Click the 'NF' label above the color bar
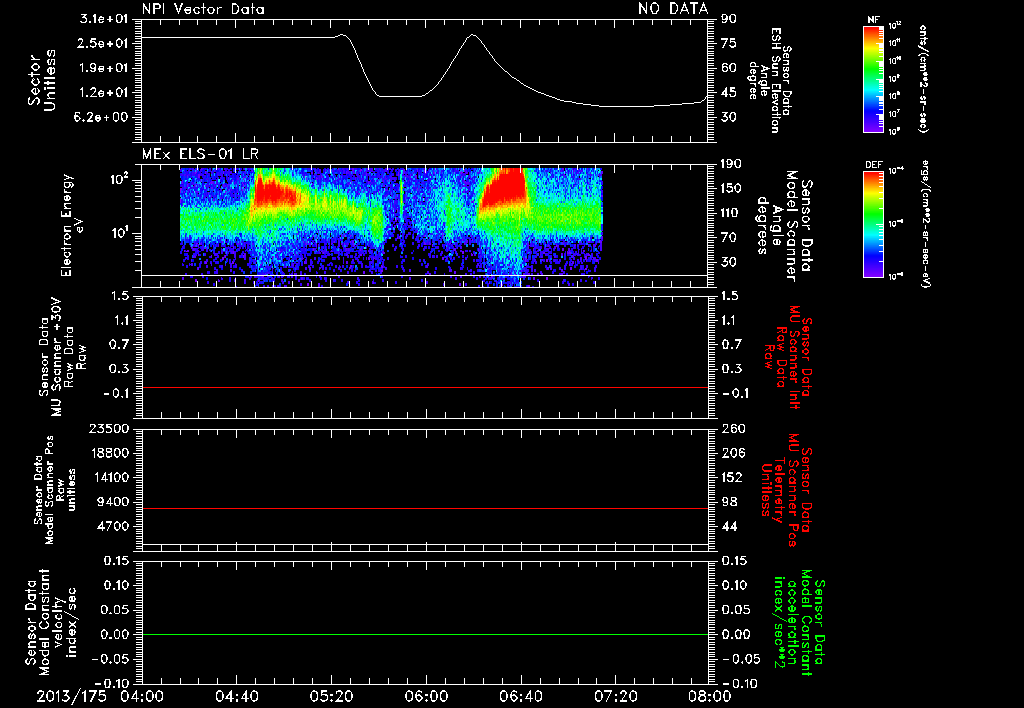 tap(873, 20)
